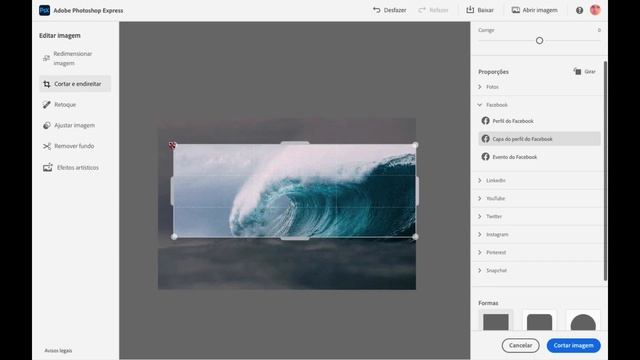Open Remover fundo panel

(x=75, y=146)
